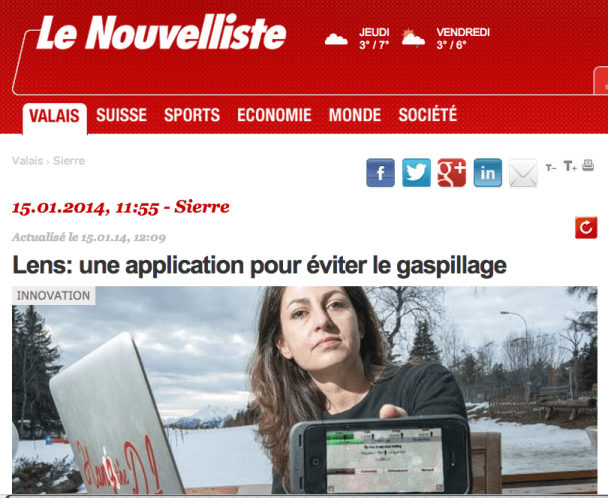Decrease text size with T- icon
608x498 pixels.
[551, 168]
